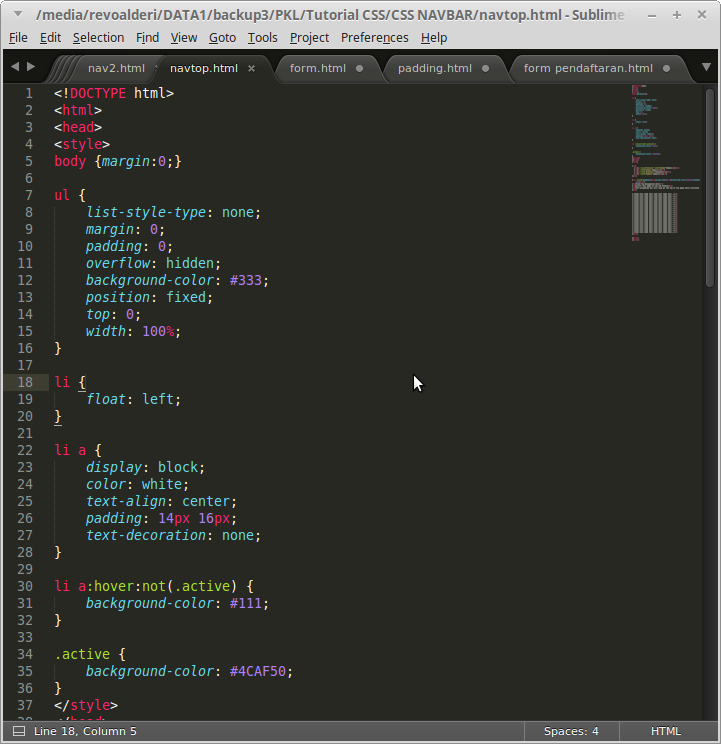Open the Tools menu
Screen dimensions: 721x744
pos(262,37)
